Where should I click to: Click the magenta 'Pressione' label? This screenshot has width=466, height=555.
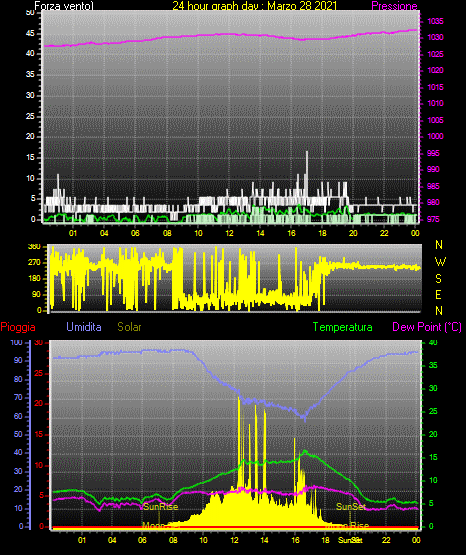394,6
